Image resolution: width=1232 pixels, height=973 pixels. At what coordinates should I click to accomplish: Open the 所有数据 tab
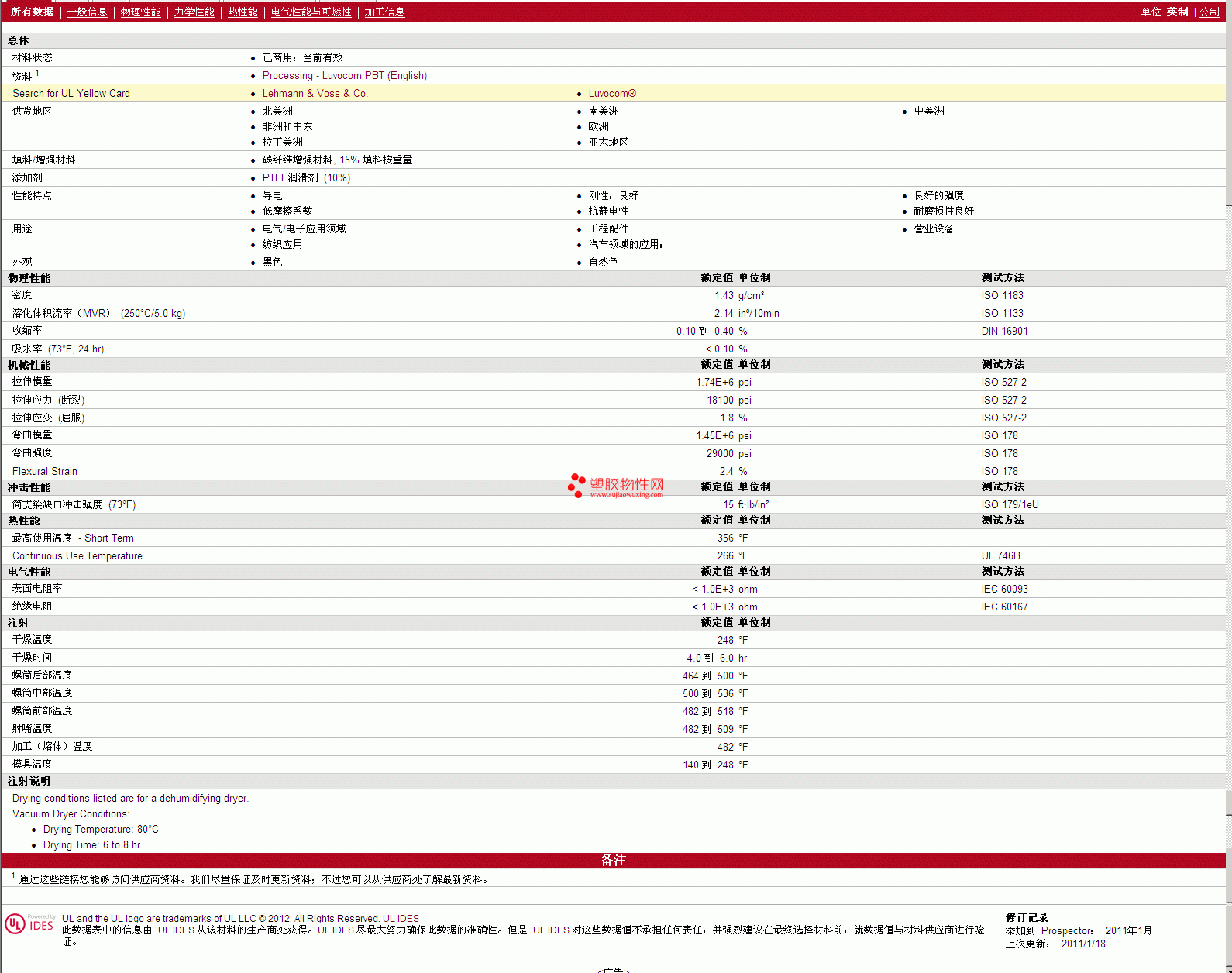[32, 12]
